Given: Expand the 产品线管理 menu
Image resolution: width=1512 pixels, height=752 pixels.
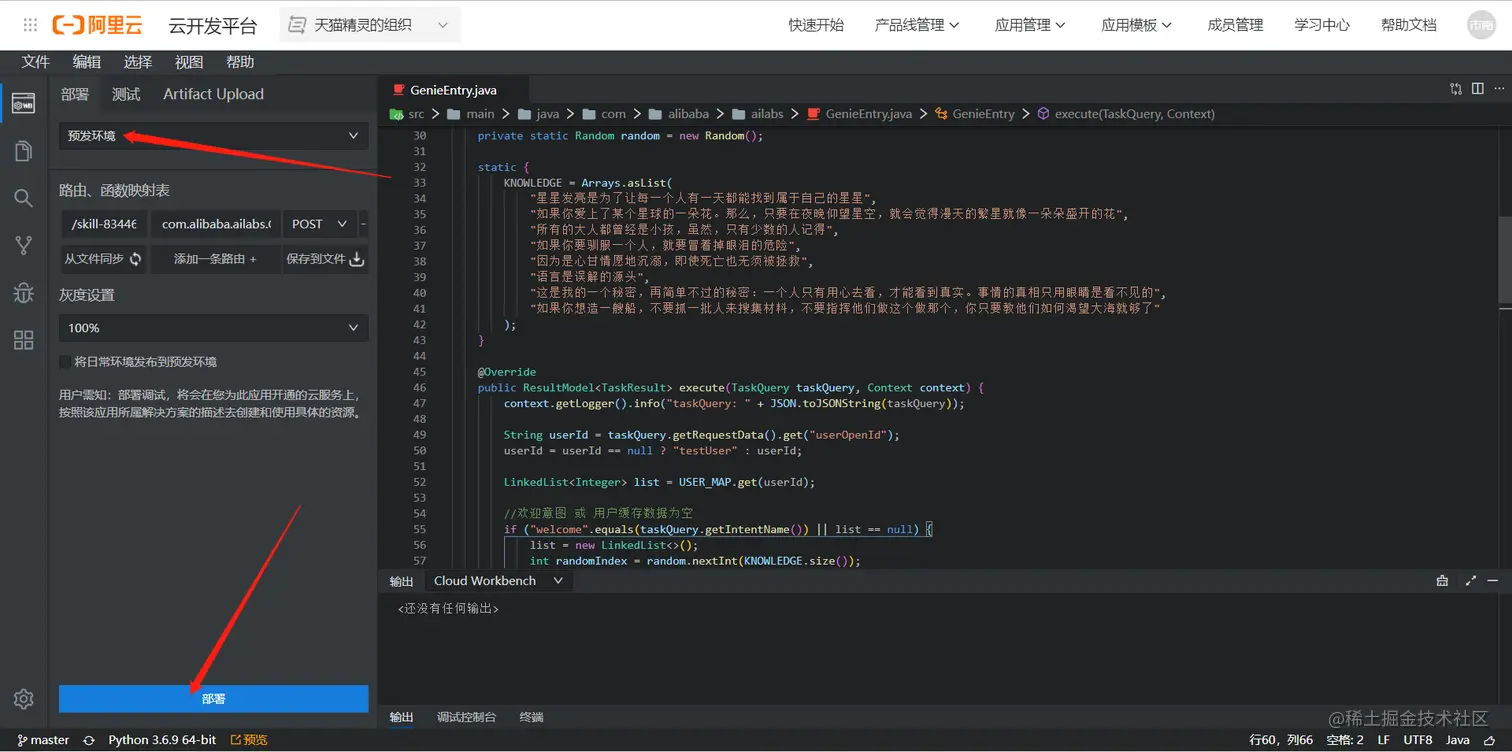Looking at the screenshot, I should [917, 25].
